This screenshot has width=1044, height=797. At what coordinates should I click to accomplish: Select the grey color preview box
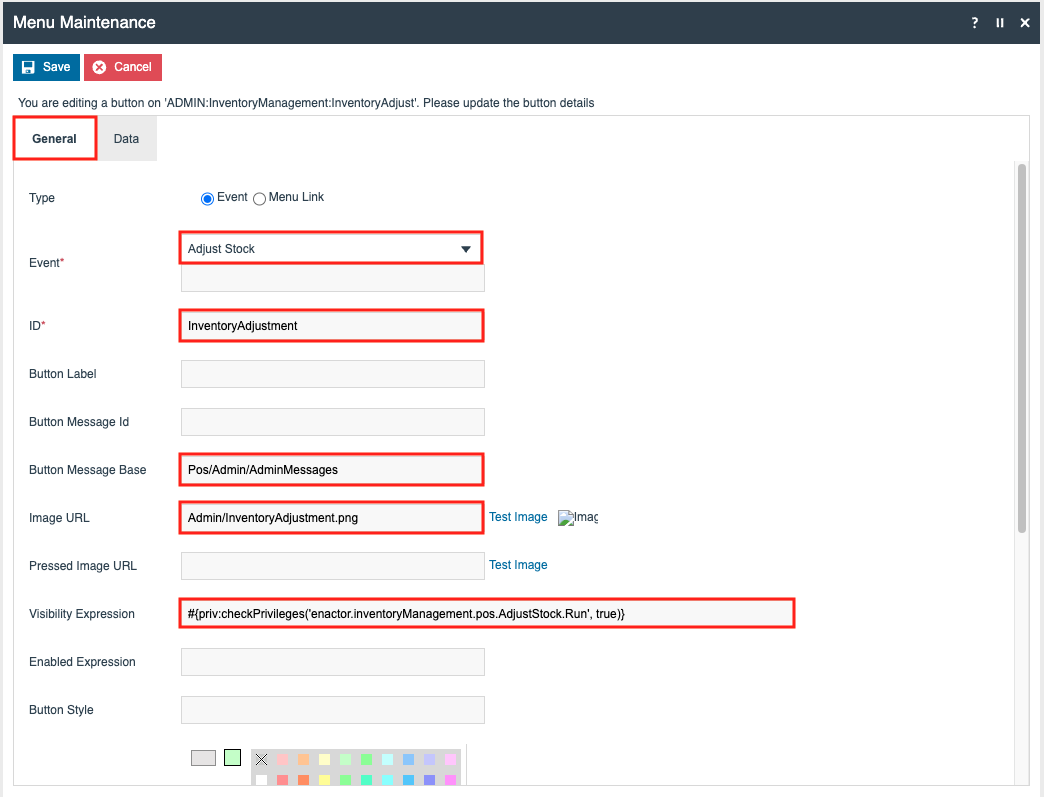tap(203, 757)
